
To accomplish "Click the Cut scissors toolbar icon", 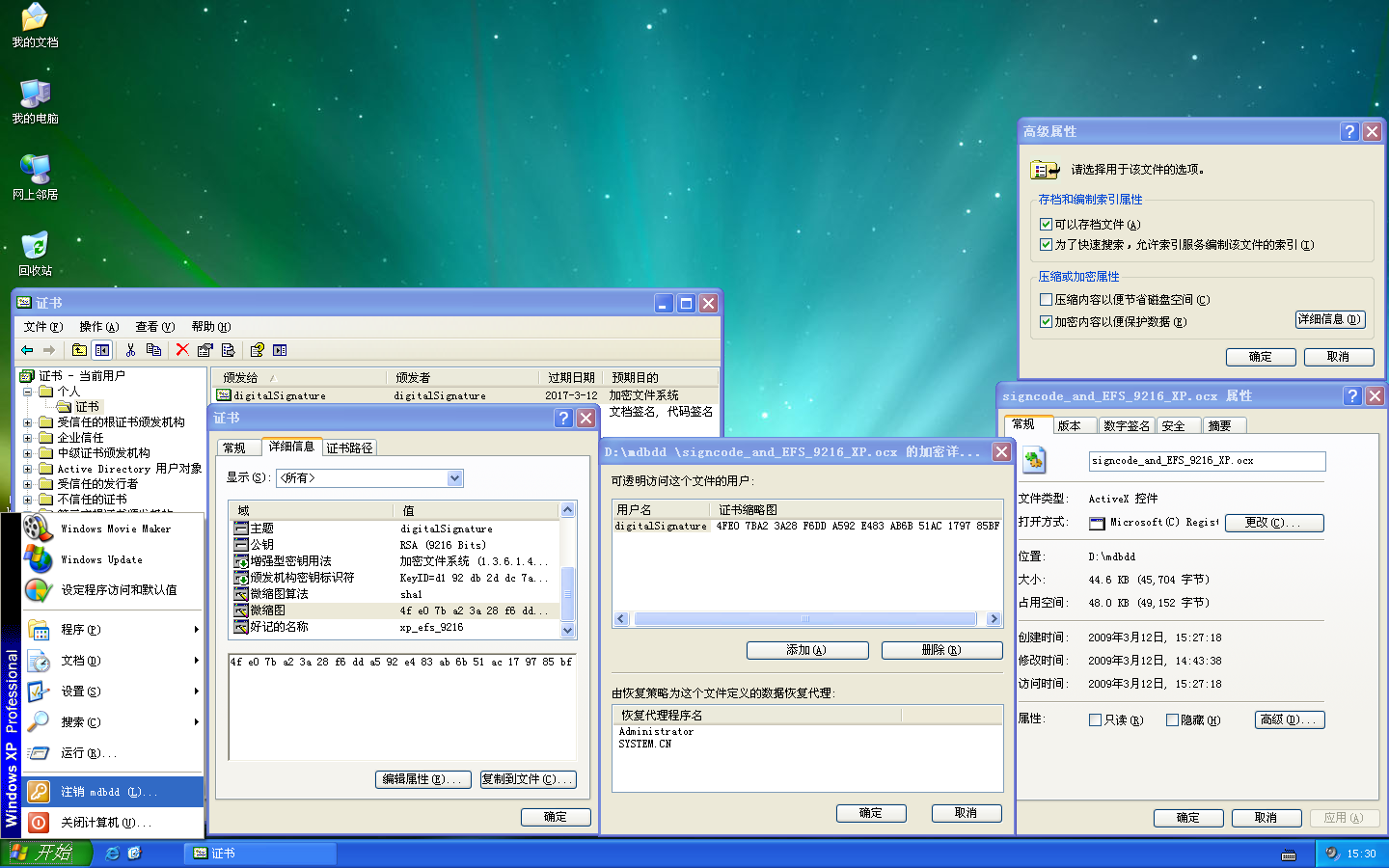I will (x=130, y=350).
